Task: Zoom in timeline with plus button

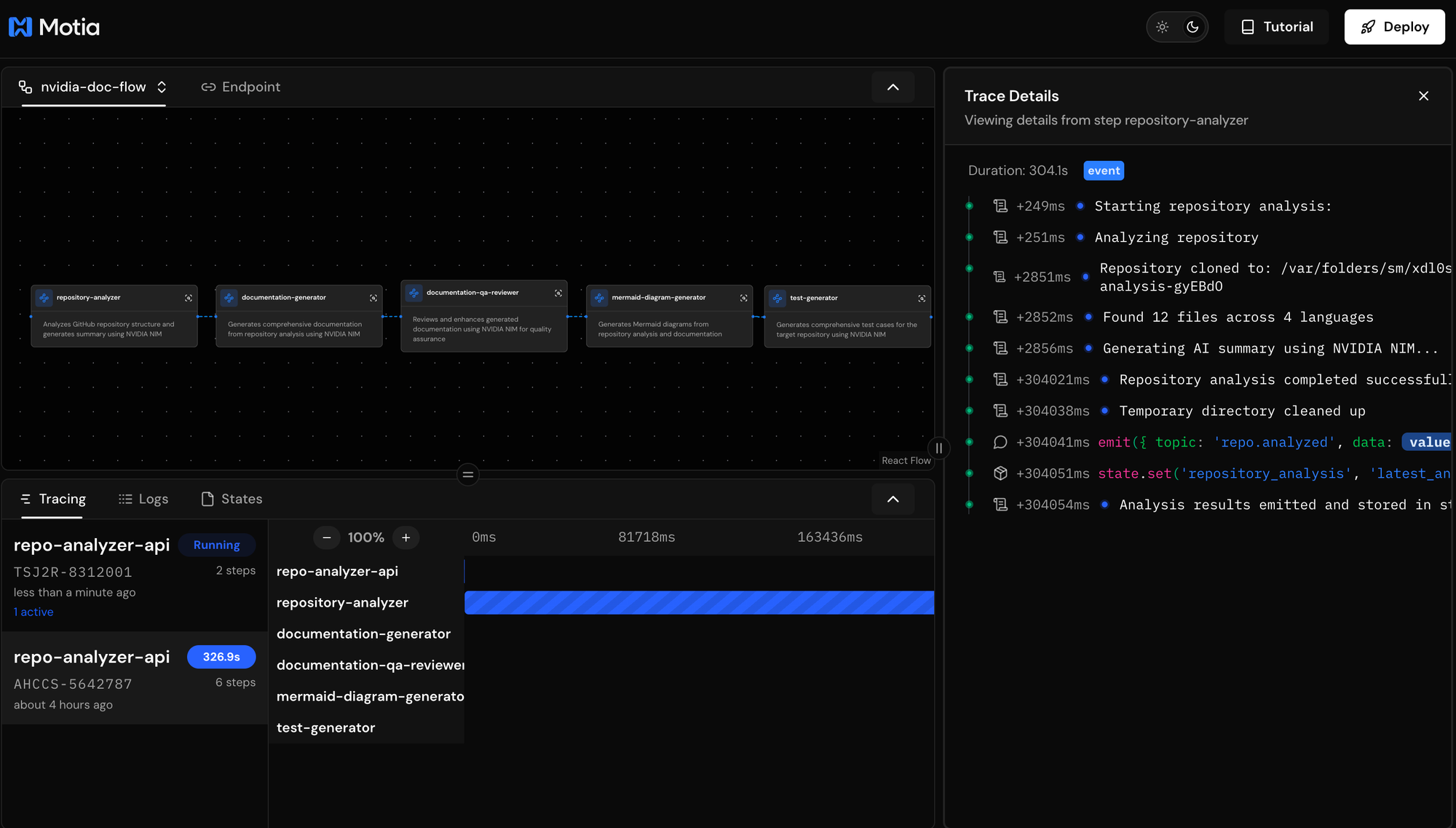Action: click(x=406, y=537)
